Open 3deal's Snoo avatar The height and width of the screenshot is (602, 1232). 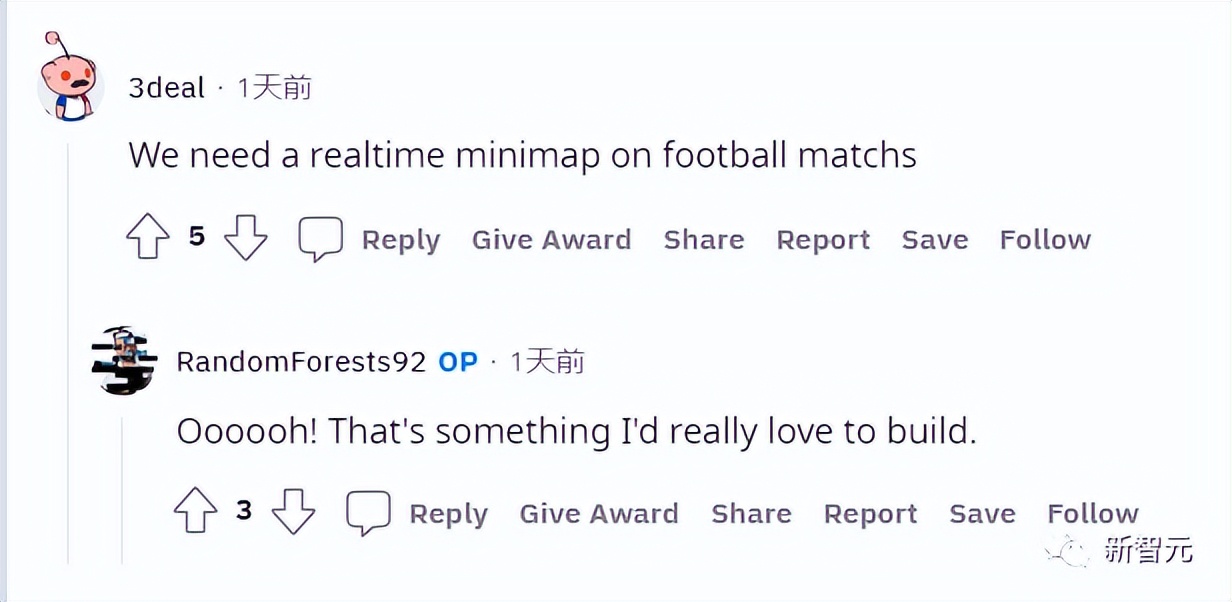[x=69, y=82]
